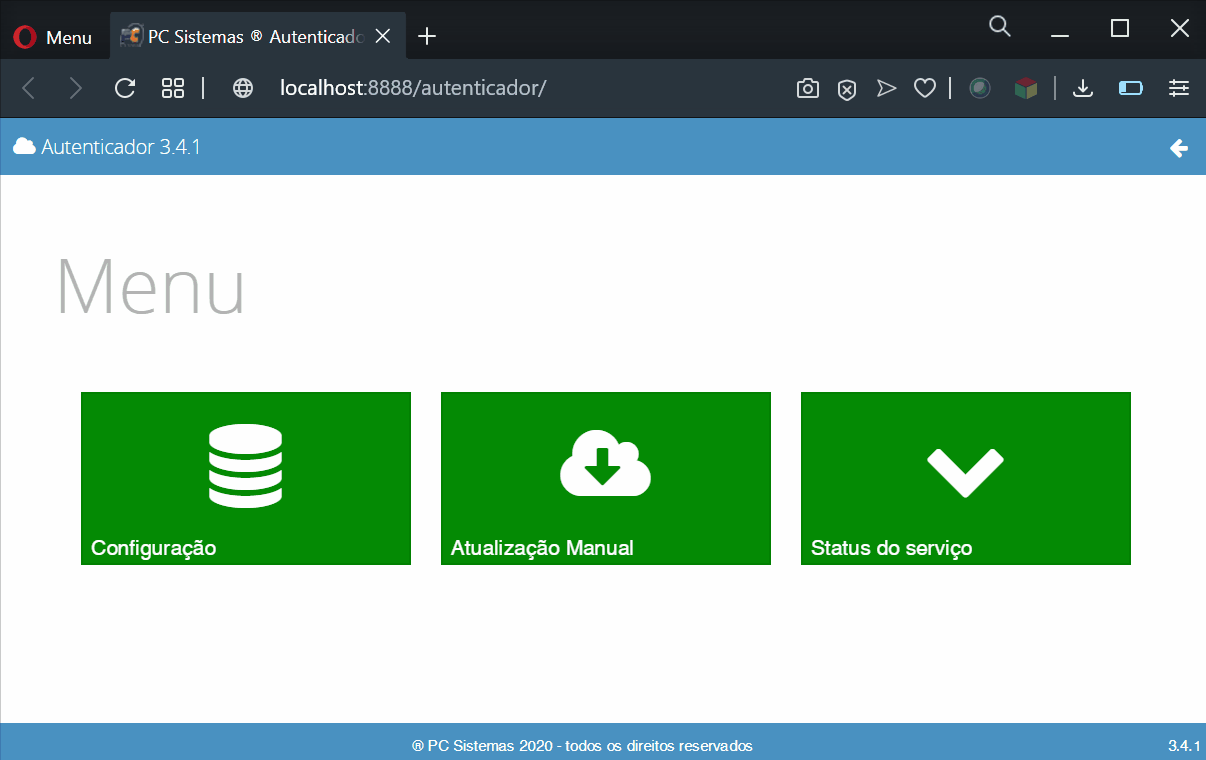
Task: Click the site info globe icon
Action: [x=243, y=88]
